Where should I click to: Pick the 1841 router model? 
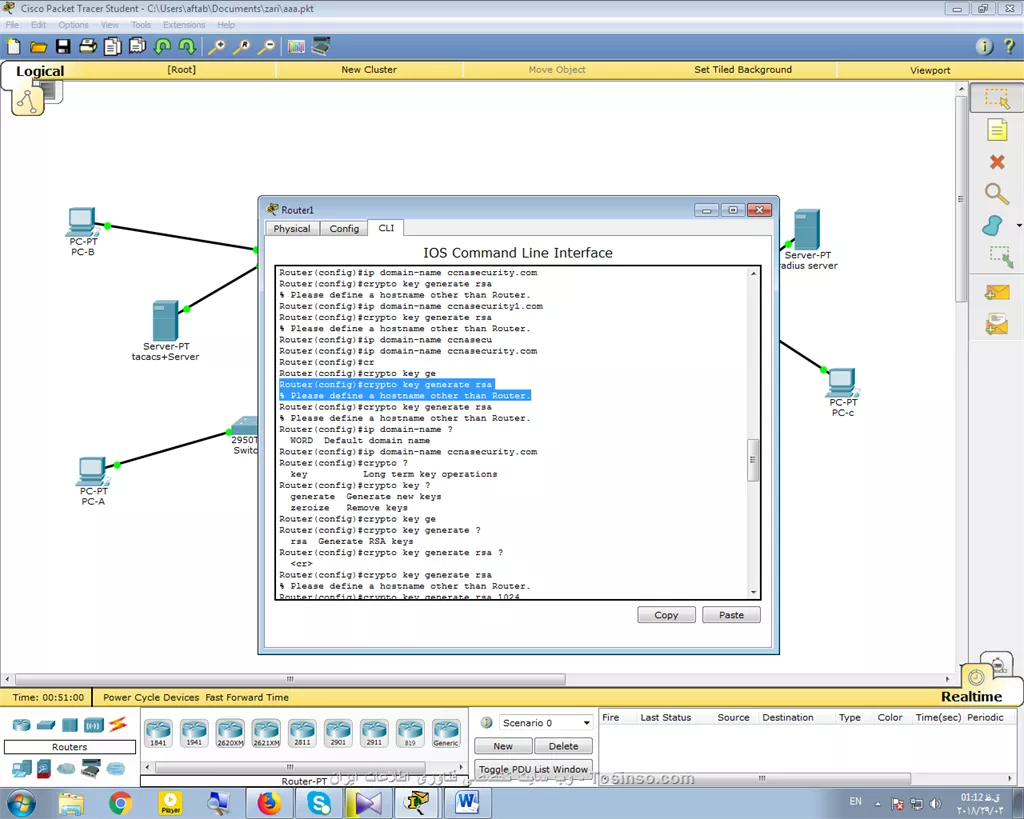click(158, 733)
